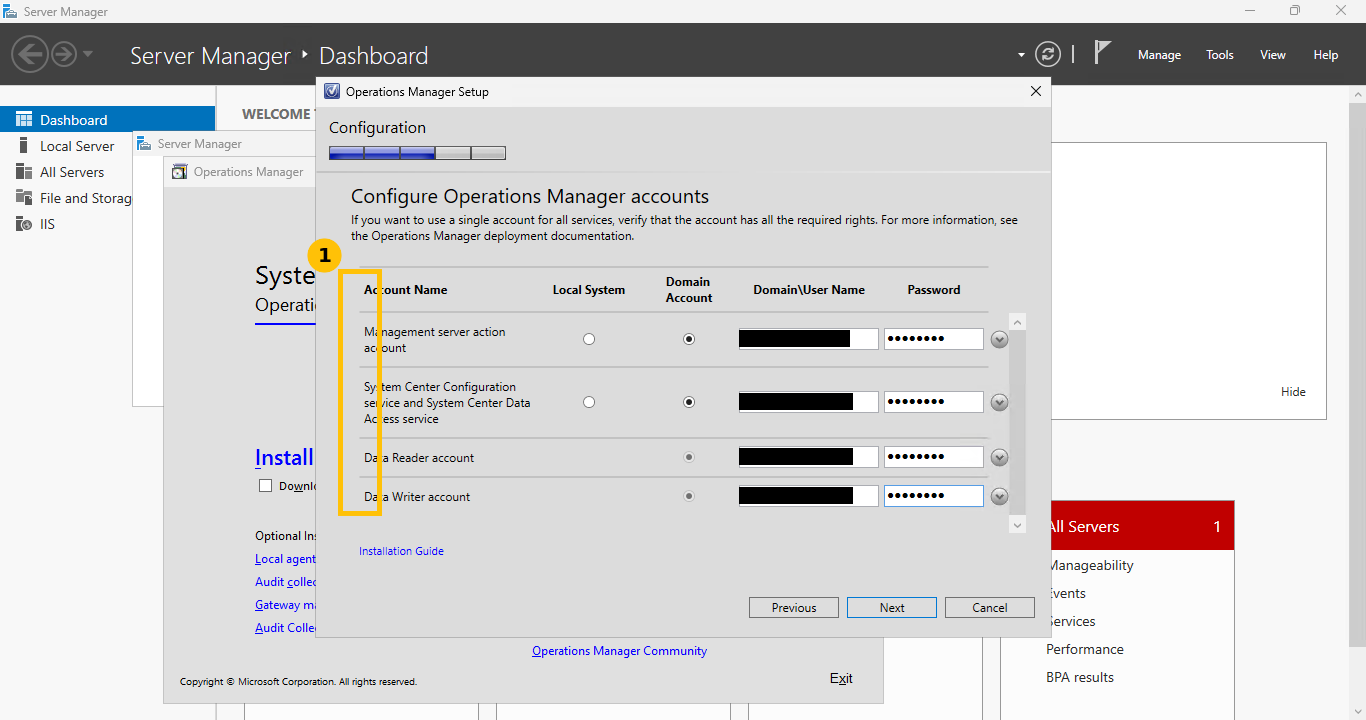Image resolution: width=1366 pixels, height=720 pixels.
Task: Select Local Server in the sidebar
Action: (77, 146)
